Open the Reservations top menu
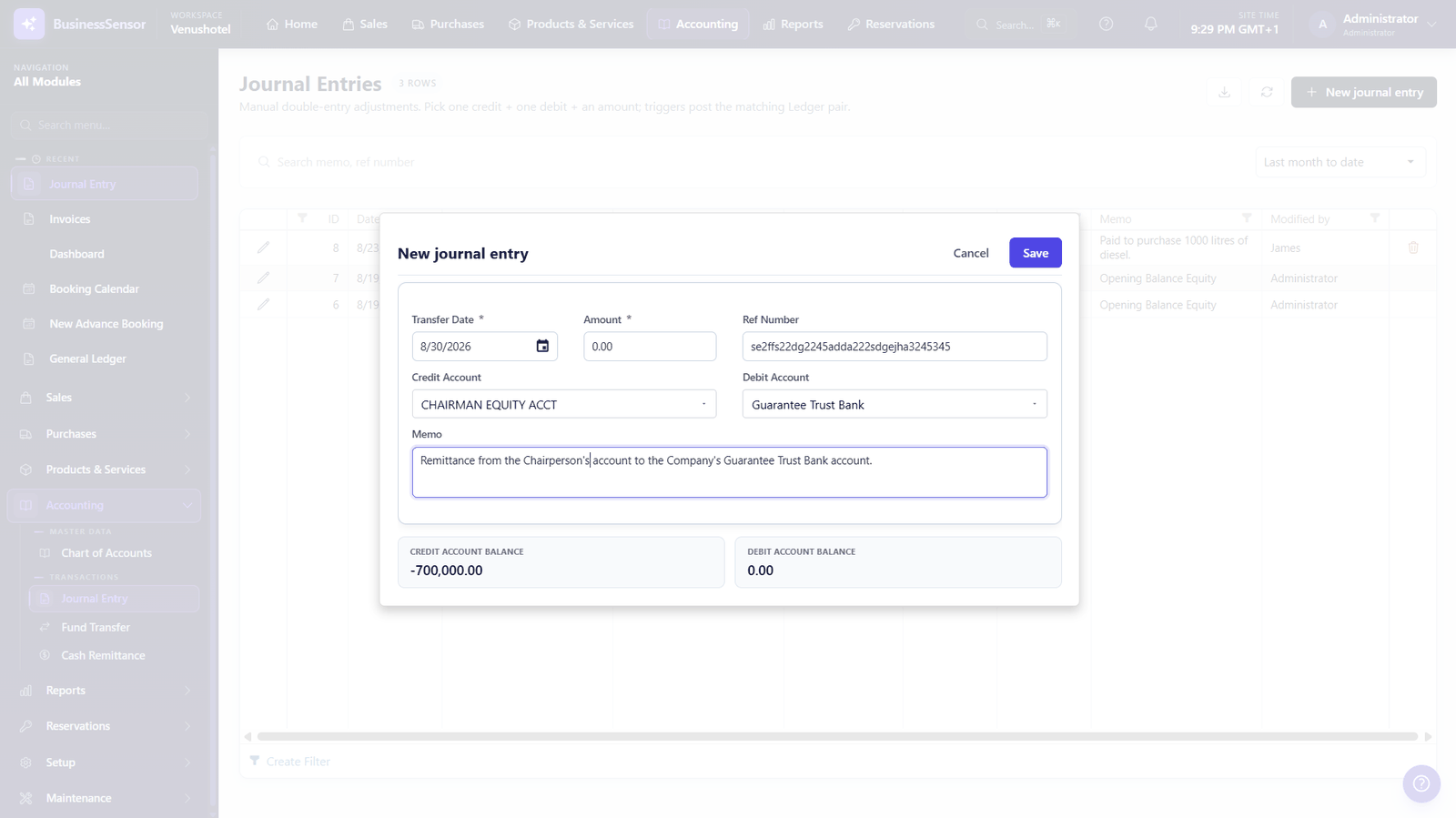This screenshot has width=1456, height=818. pyautogui.click(x=891, y=24)
